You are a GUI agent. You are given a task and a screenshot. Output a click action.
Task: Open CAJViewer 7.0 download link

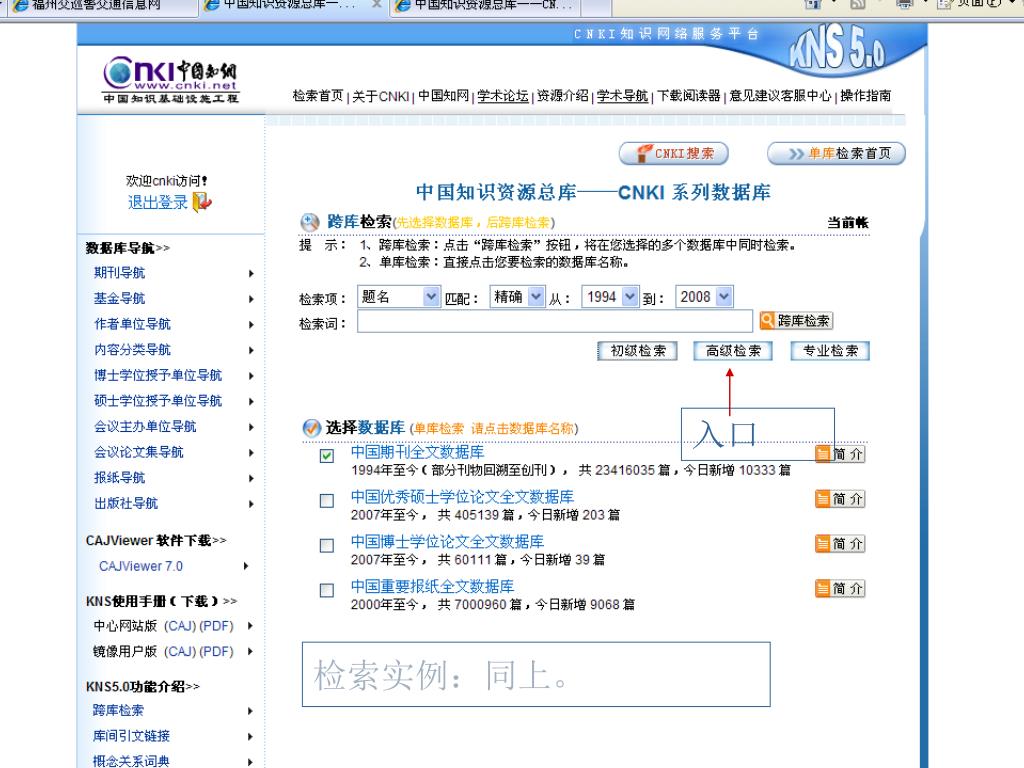pyautogui.click(x=141, y=566)
